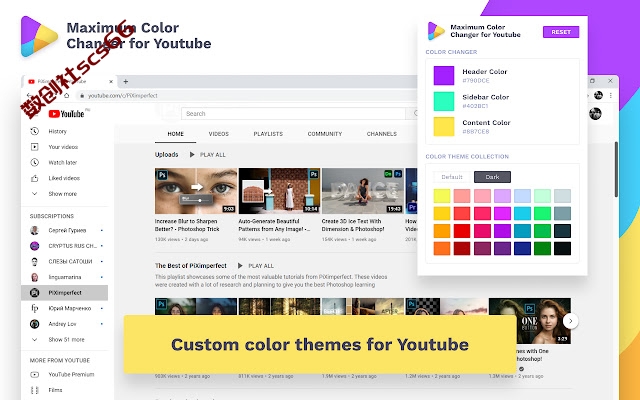Switch to the VIDEOS channel tab
The height and width of the screenshot is (400, 640).
[219, 134]
